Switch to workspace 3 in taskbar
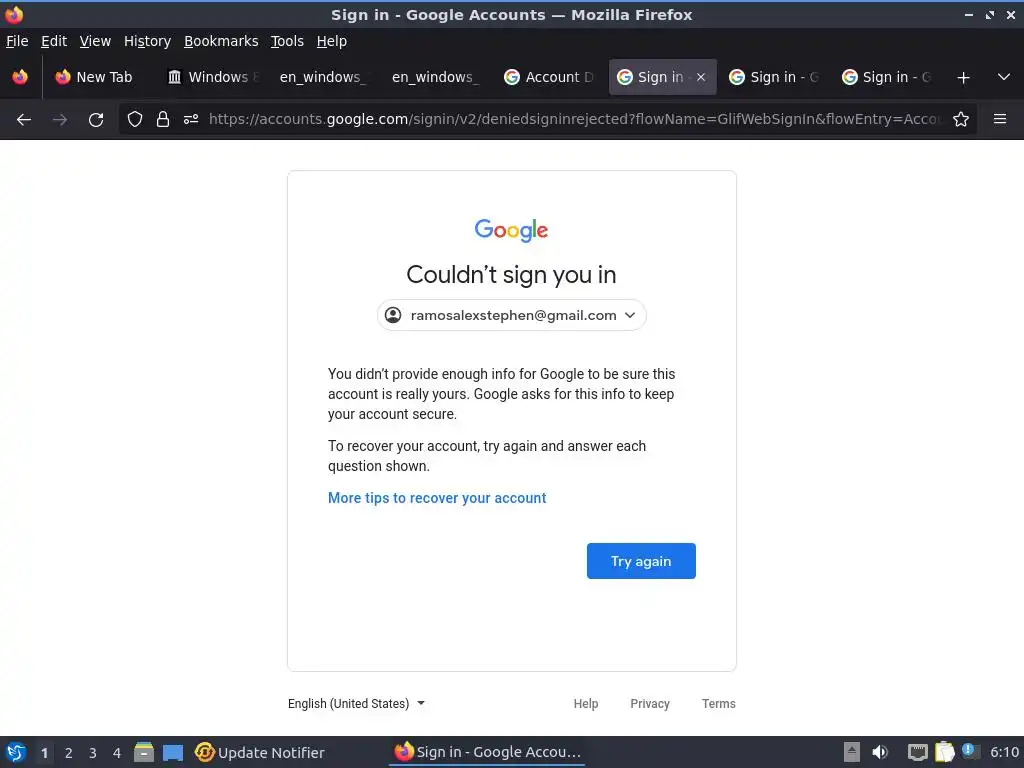This screenshot has height=768, width=1024. pos(93,753)
